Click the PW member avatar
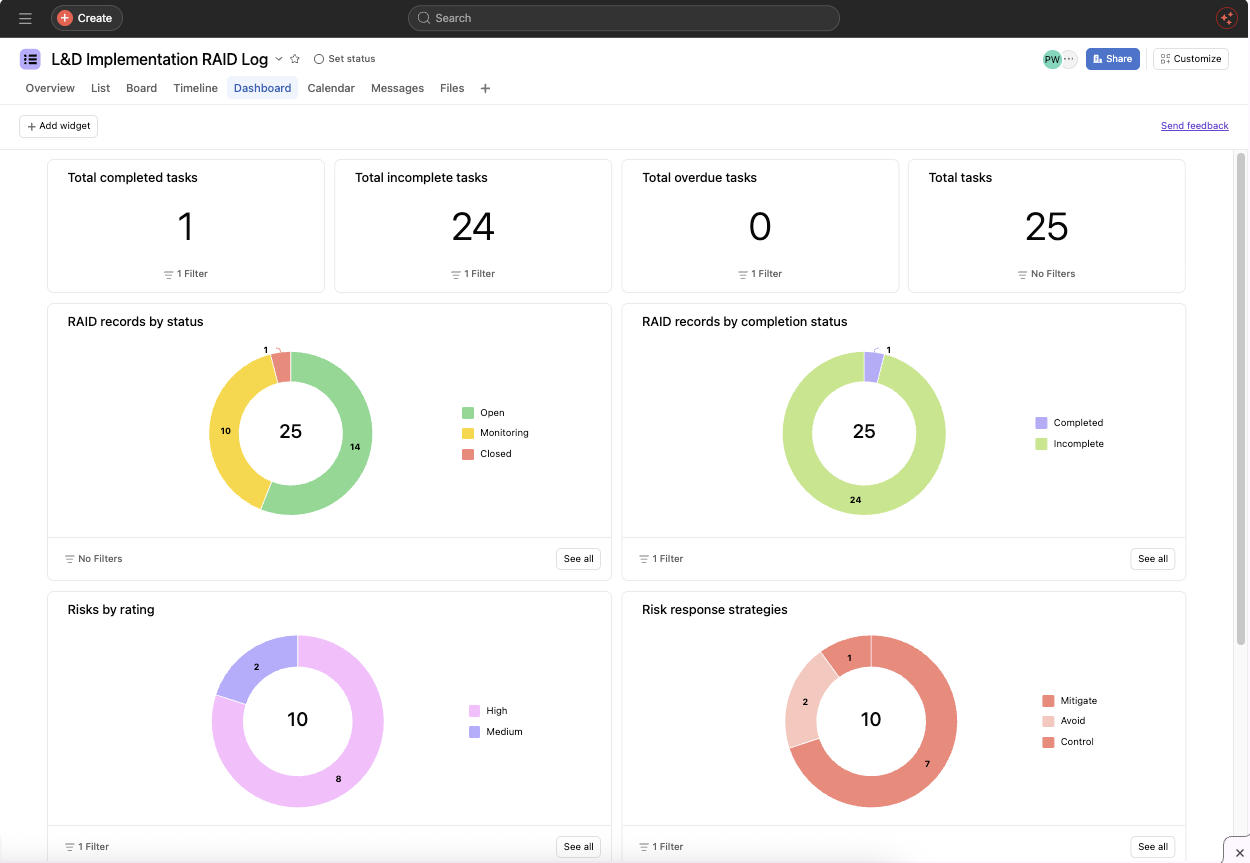 pyautogui.click(x=1051, y=59)
